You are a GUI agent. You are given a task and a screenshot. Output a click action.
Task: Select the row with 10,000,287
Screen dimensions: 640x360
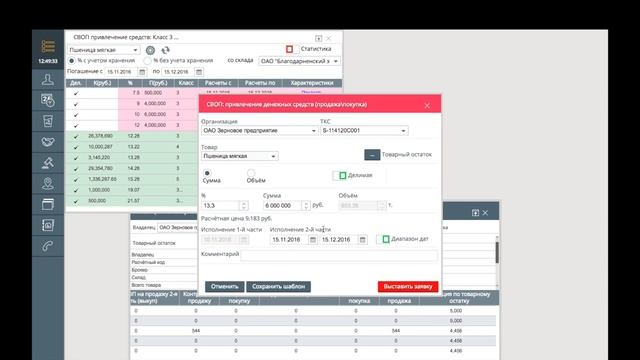[132, 147]
